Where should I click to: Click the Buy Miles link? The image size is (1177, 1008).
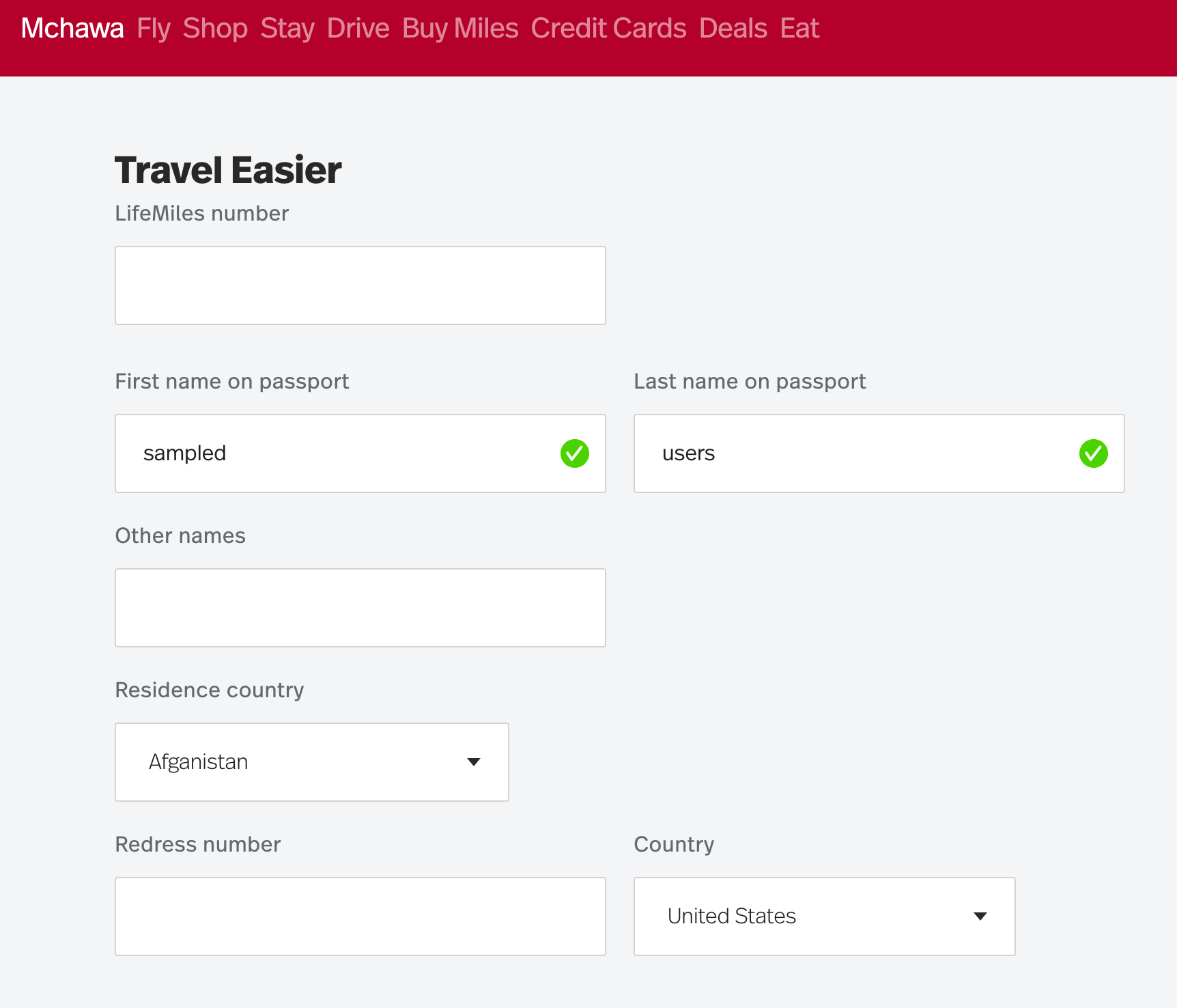tap(460, 29)
